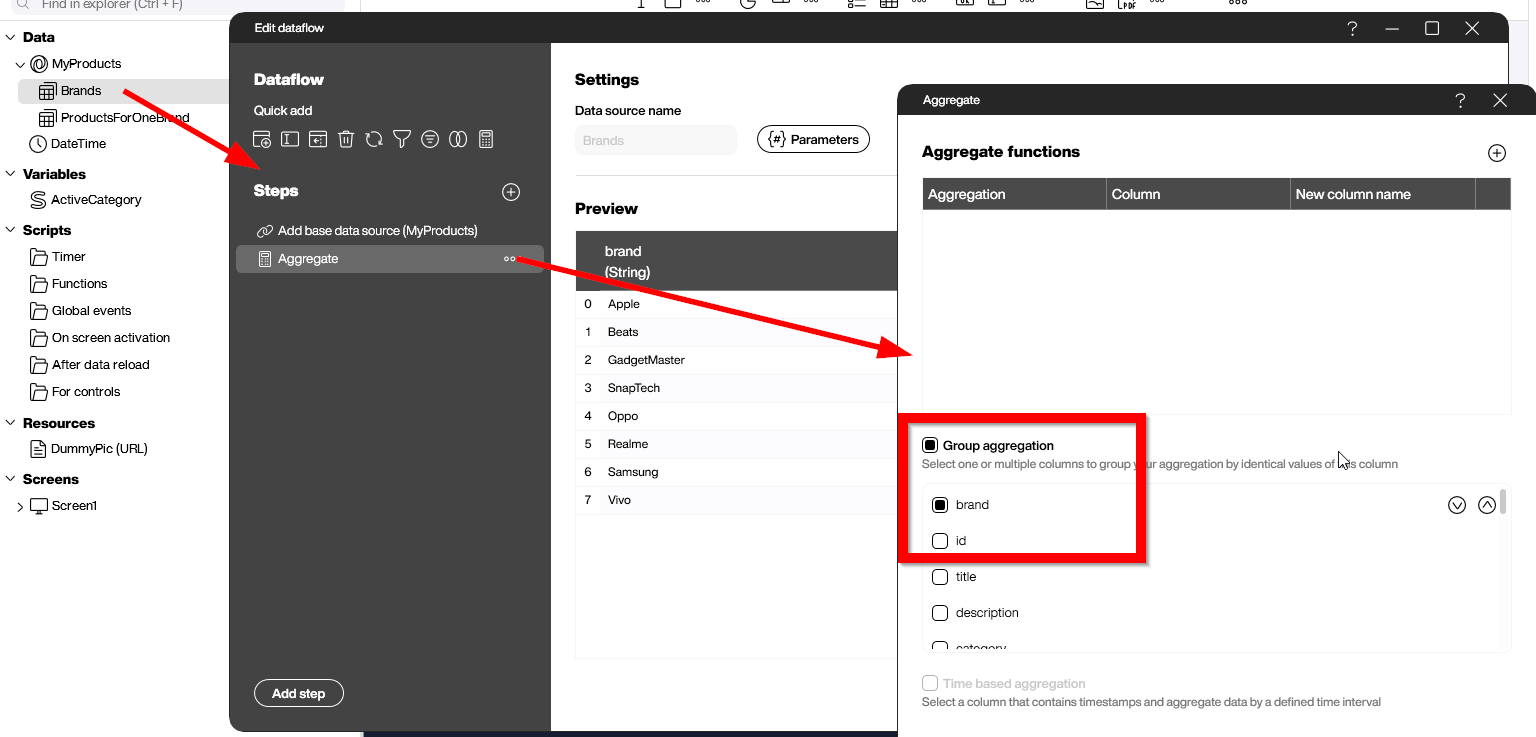
Task: Check the title column checkbox
Action: [x=940, y=576]
